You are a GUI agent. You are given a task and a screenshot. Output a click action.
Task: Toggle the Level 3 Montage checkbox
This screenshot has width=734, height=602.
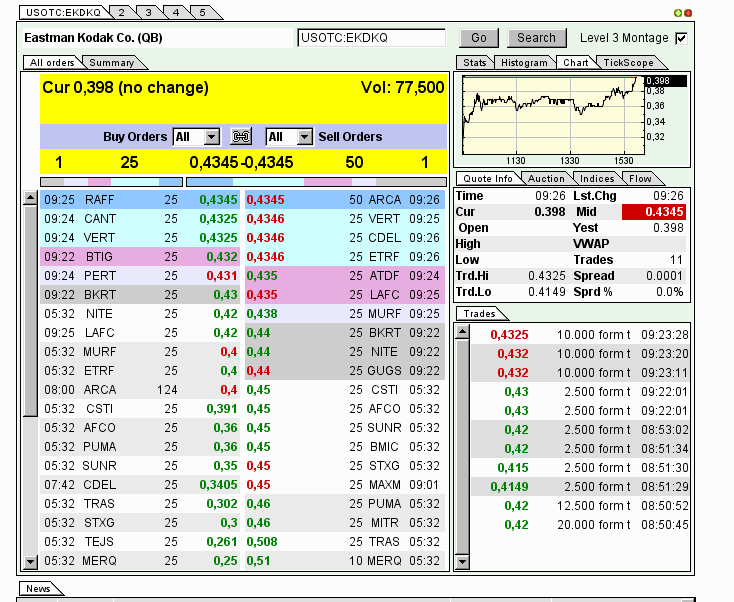click(x=681, y=38)
